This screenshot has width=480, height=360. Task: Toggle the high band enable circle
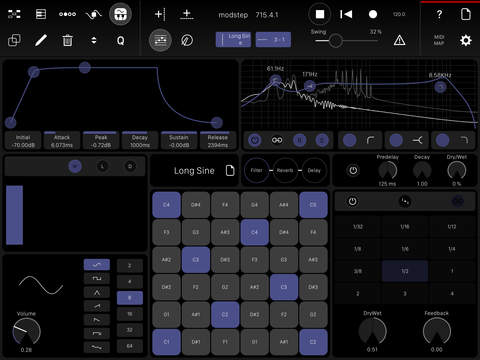pos(442,140)
